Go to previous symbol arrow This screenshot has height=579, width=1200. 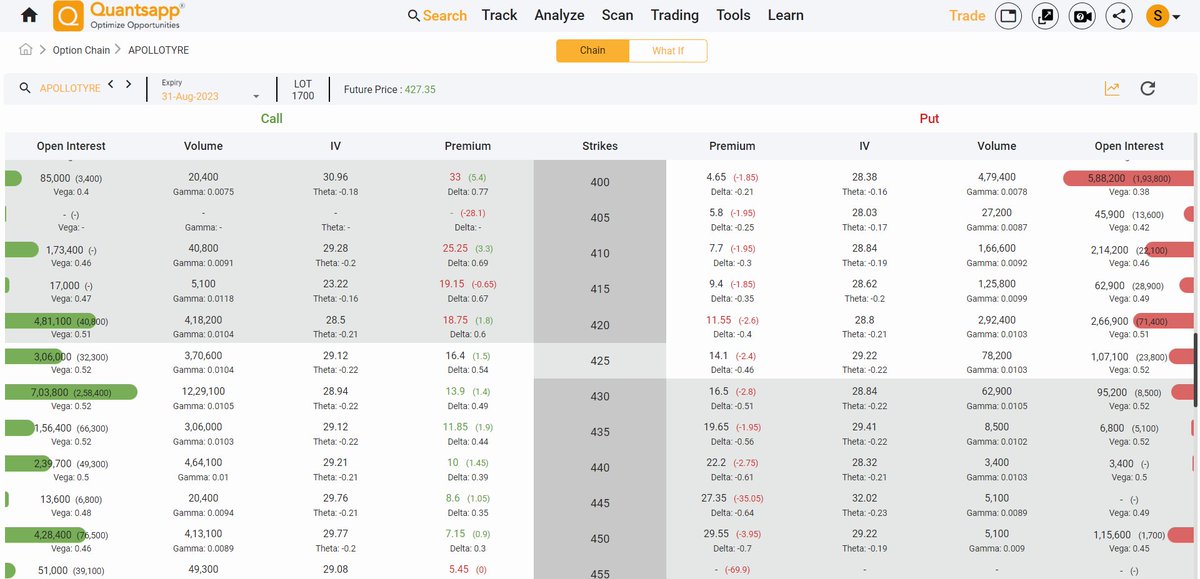click(111, 85)
